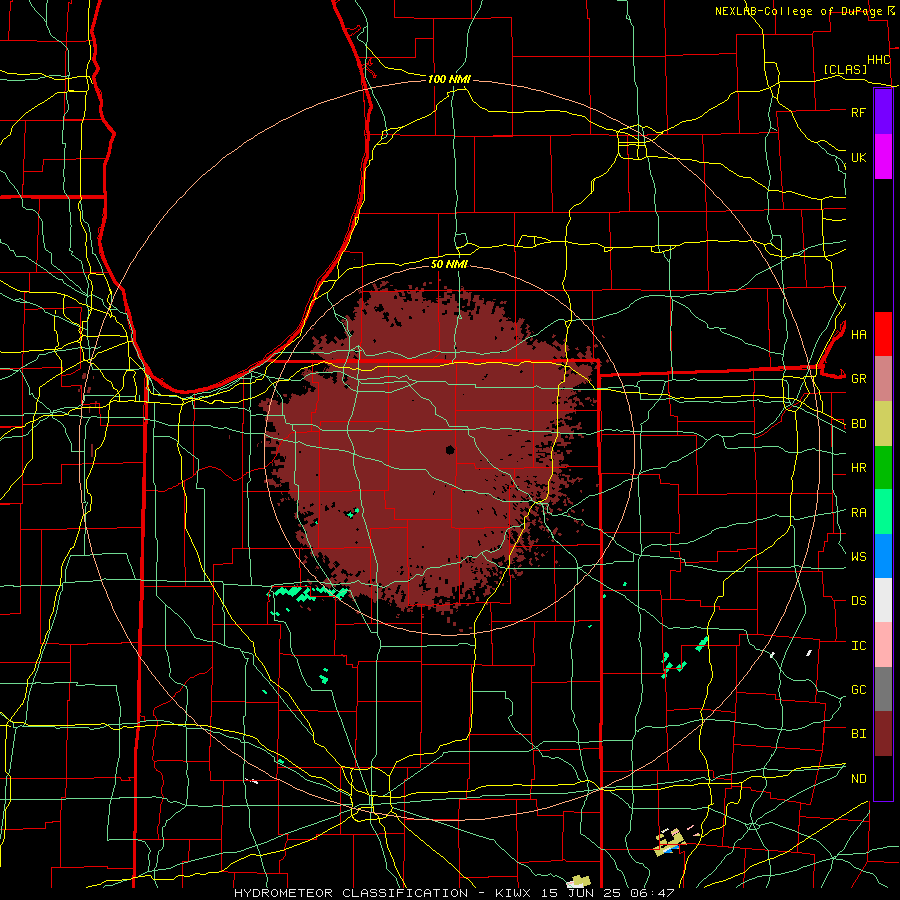Click the NEXLAB-College of DuPage credit text
This screenshot has height=900, width=900.
tap(800, 11)
